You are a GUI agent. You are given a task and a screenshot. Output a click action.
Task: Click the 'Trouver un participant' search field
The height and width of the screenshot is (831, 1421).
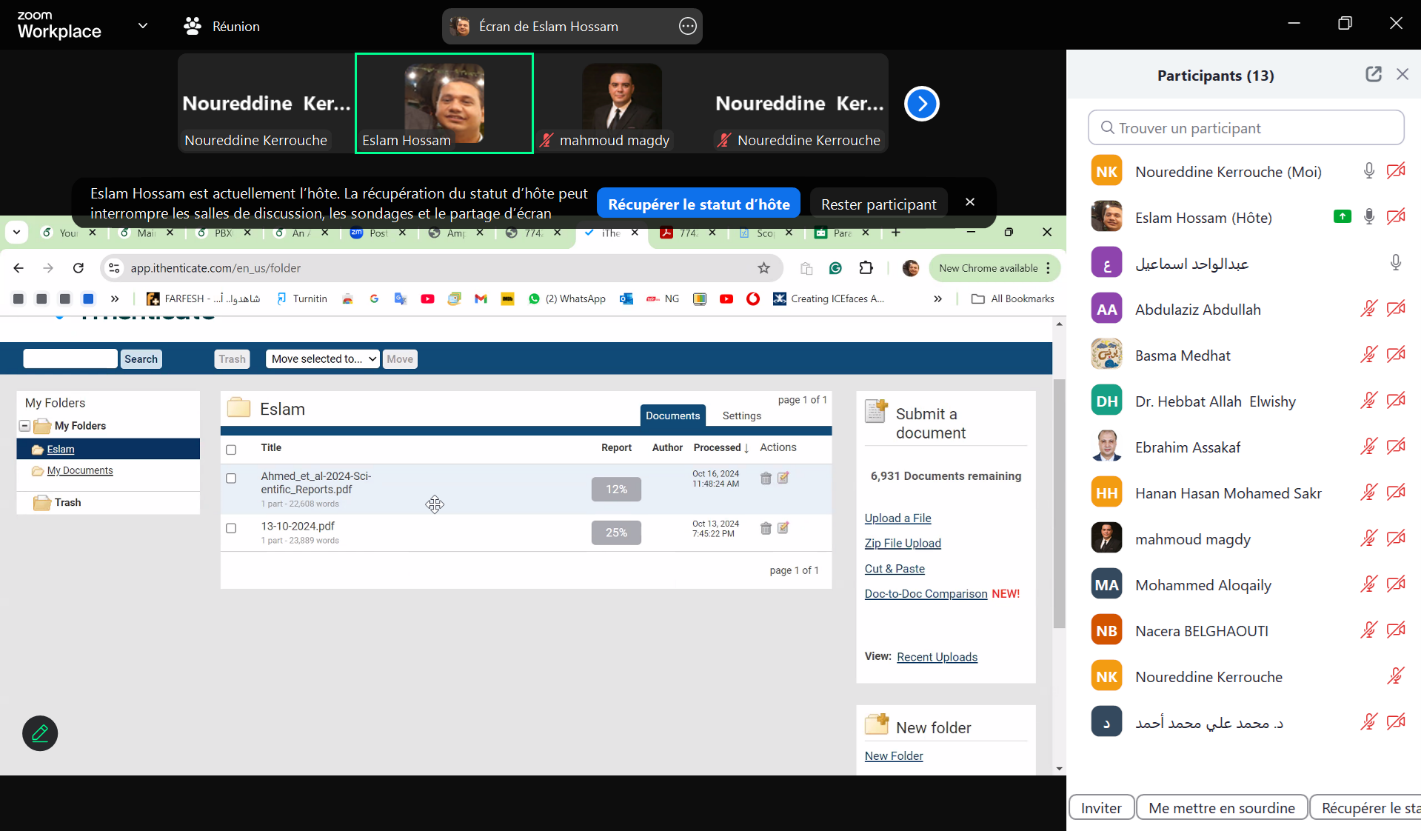pos(1246,128)
